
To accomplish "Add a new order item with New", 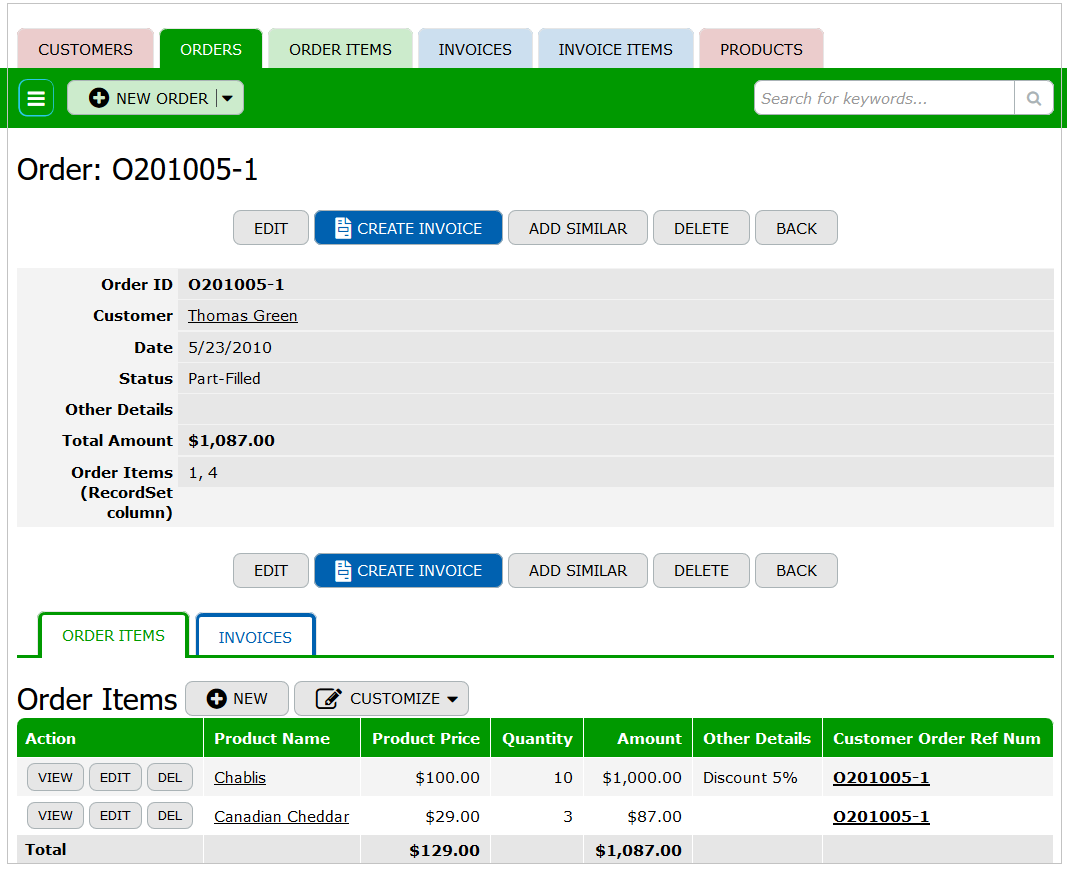I will (237, 699).
